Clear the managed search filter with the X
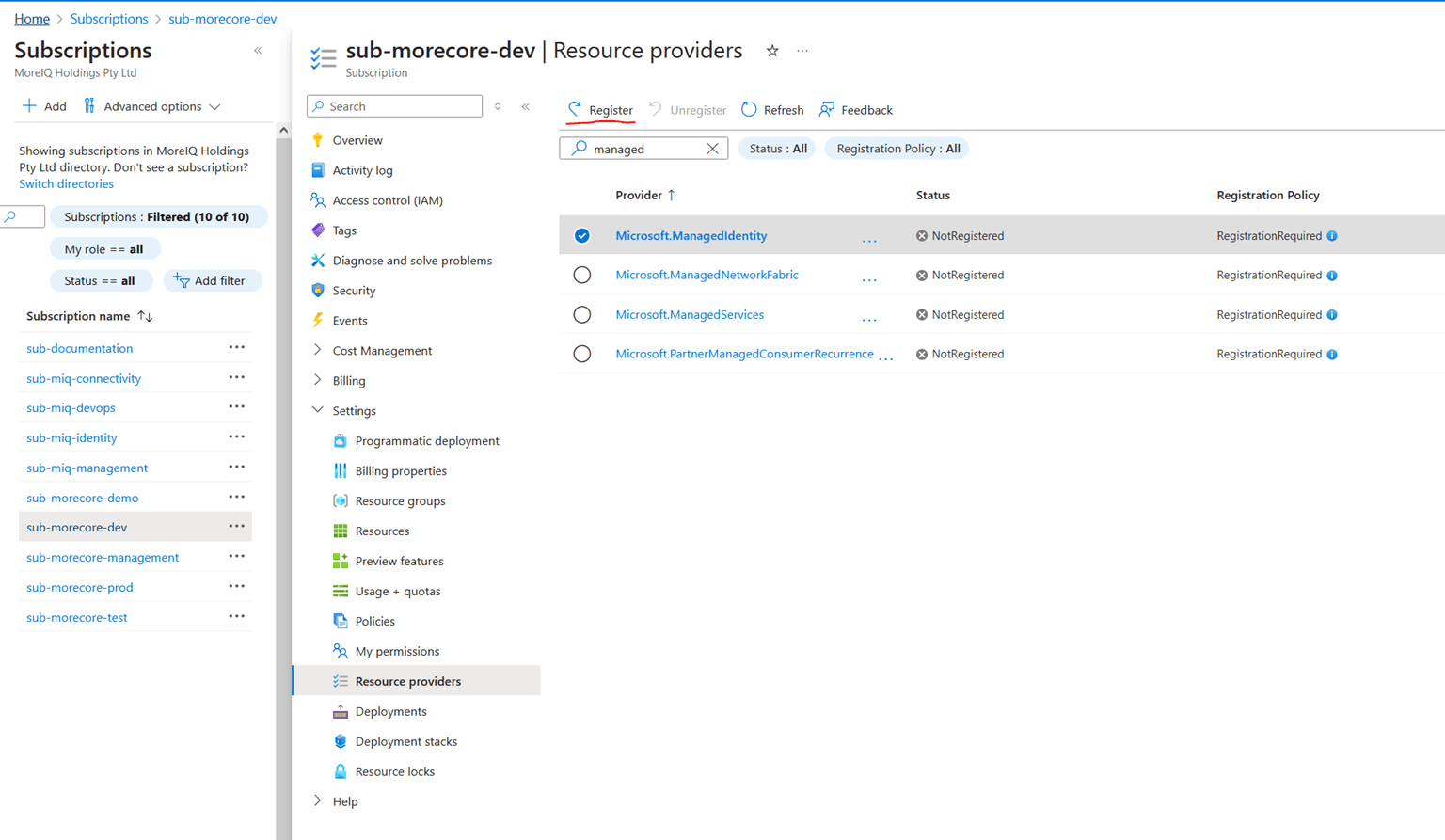 pos(712,148)
